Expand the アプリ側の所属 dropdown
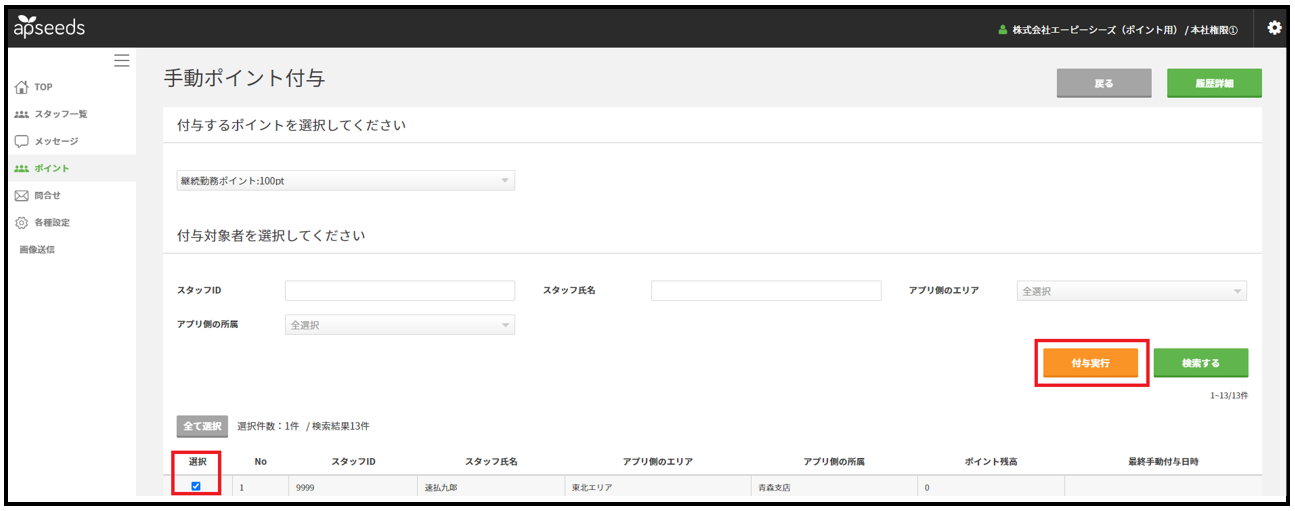The height and width of the screenshot is (511, 1295). click(x=400, y=325)
